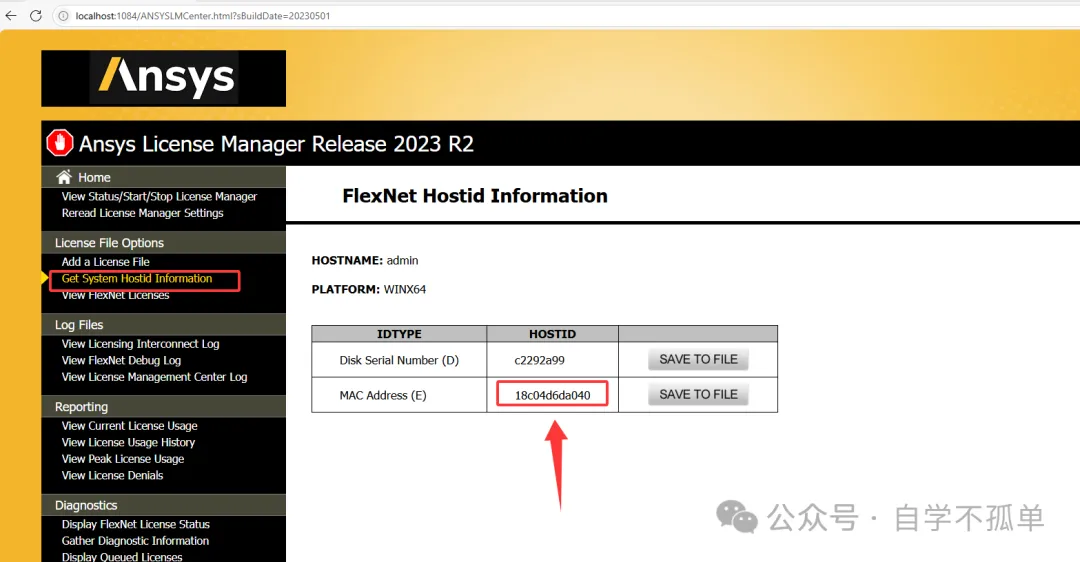This screenshot has height=562, width=1080.
Task: Click the red stop-hand status icon
Action: (60, 143)
